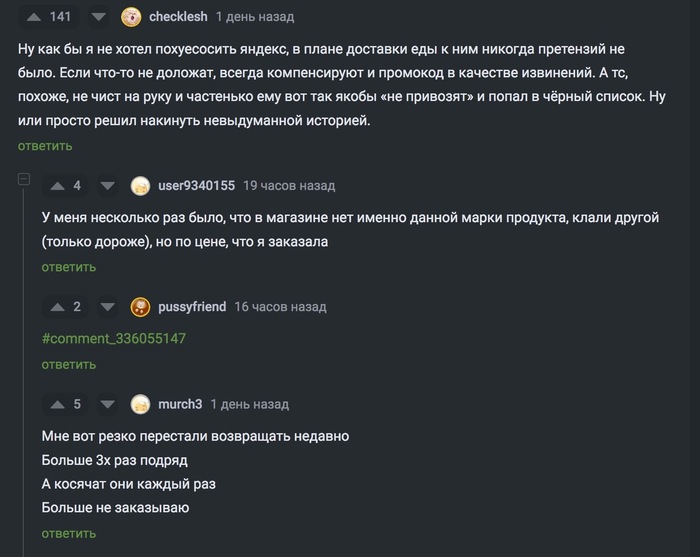Open checklesh's profile avatar
The height and width of the screenshot is (557, 700).
pos(131,17)
